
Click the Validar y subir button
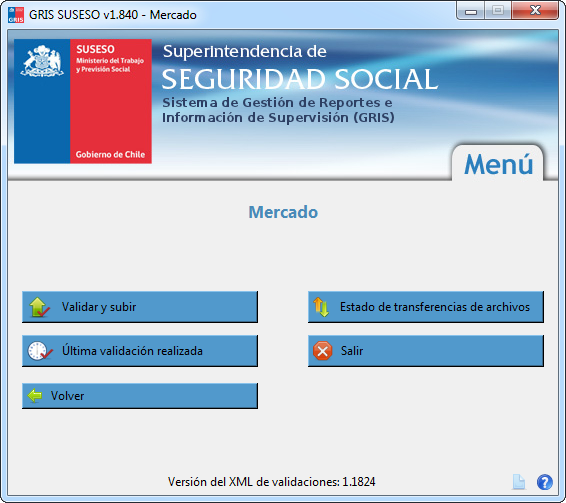[140, 307]
